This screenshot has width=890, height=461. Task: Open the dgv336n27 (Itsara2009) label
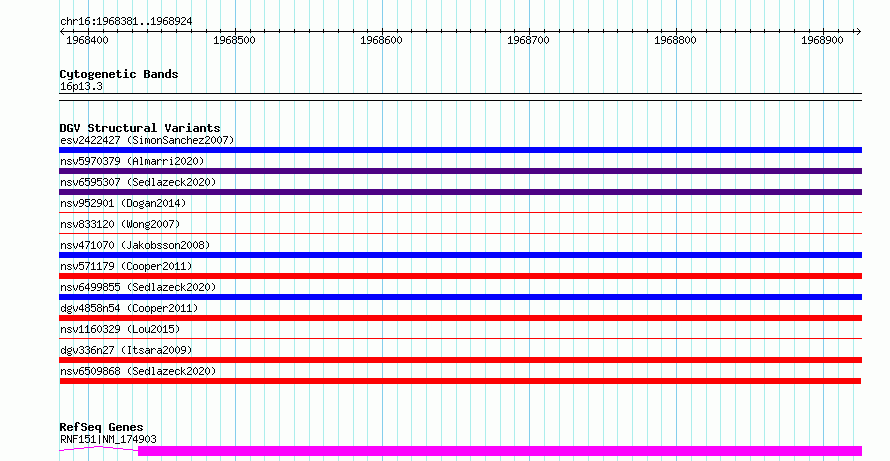(126, 350)
